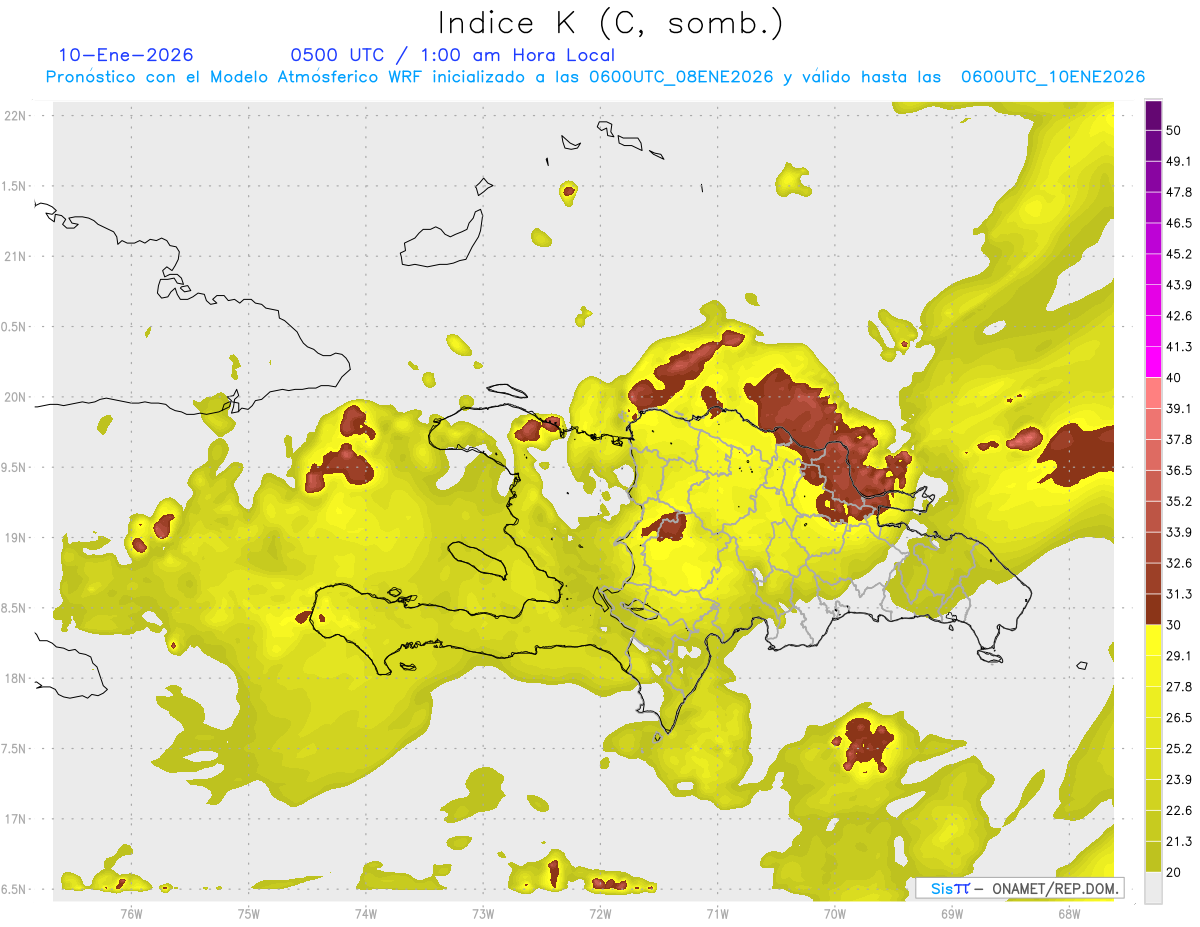Pick the grey colorbar swatch below 20

click(x=1153, y=887)
